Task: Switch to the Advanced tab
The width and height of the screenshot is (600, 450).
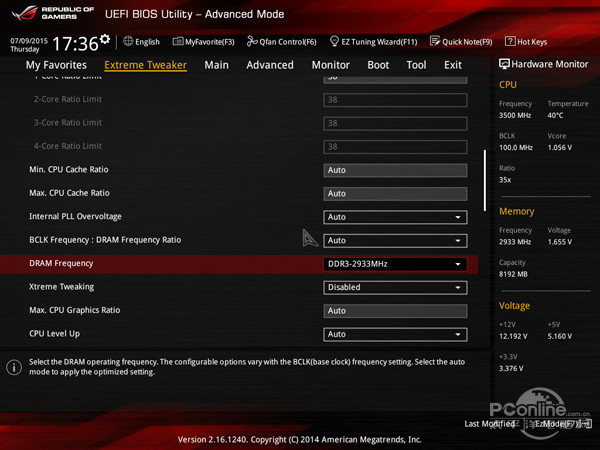Action: click(x=270, y=65)
